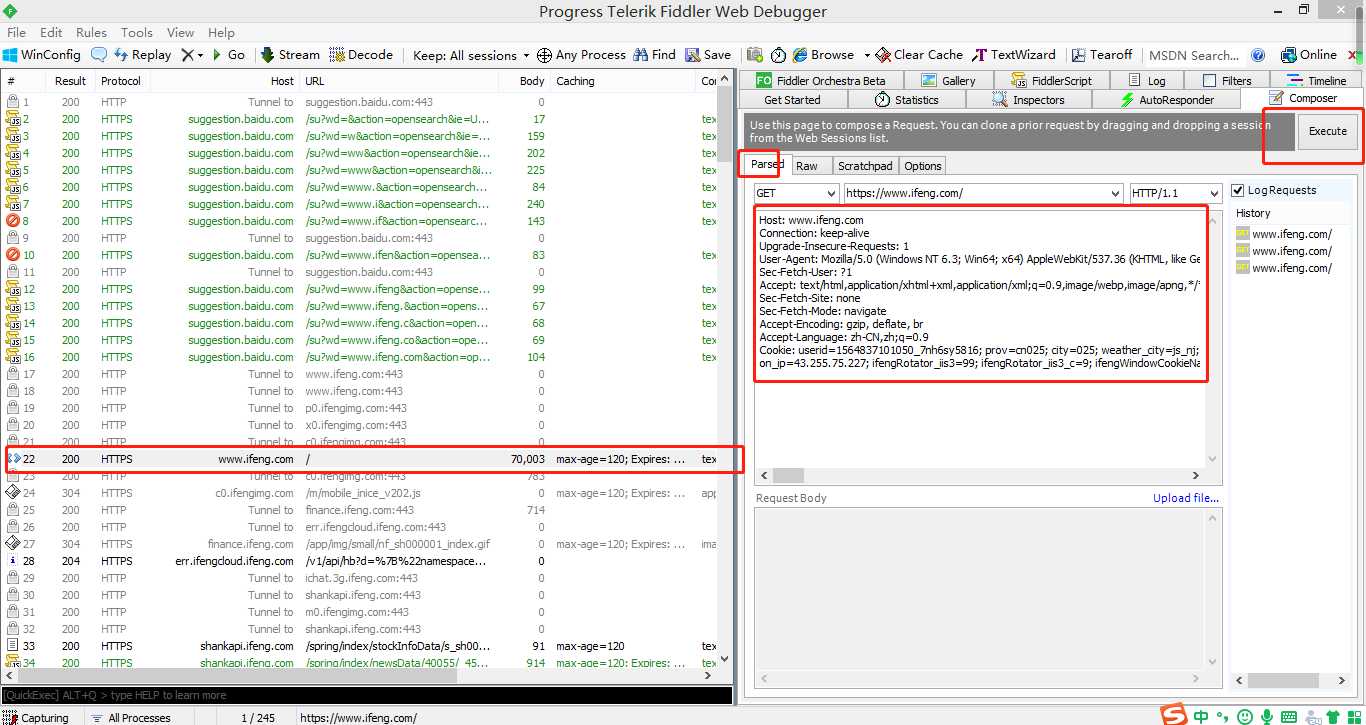Switch to the AutoResponder tab
1366x725 pixels.
click(x=1167, y=100)
